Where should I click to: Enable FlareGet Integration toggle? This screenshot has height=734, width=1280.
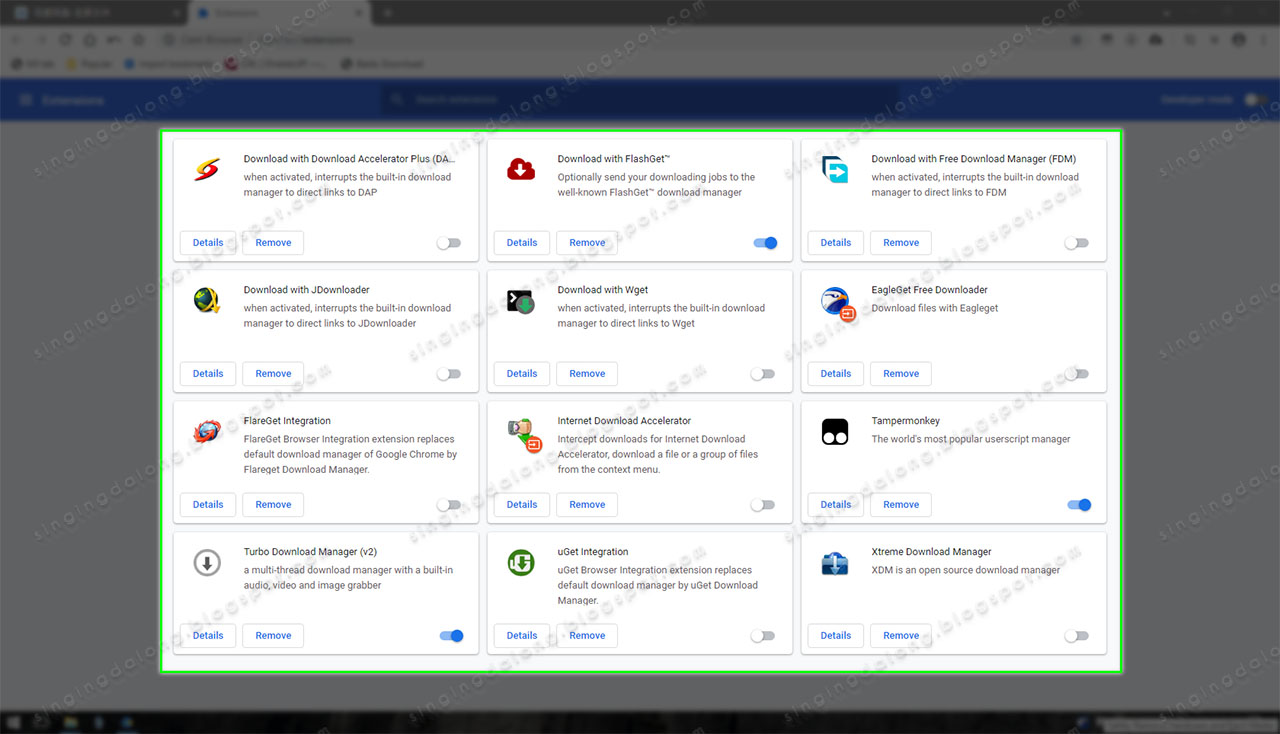(x=449, y=505)
